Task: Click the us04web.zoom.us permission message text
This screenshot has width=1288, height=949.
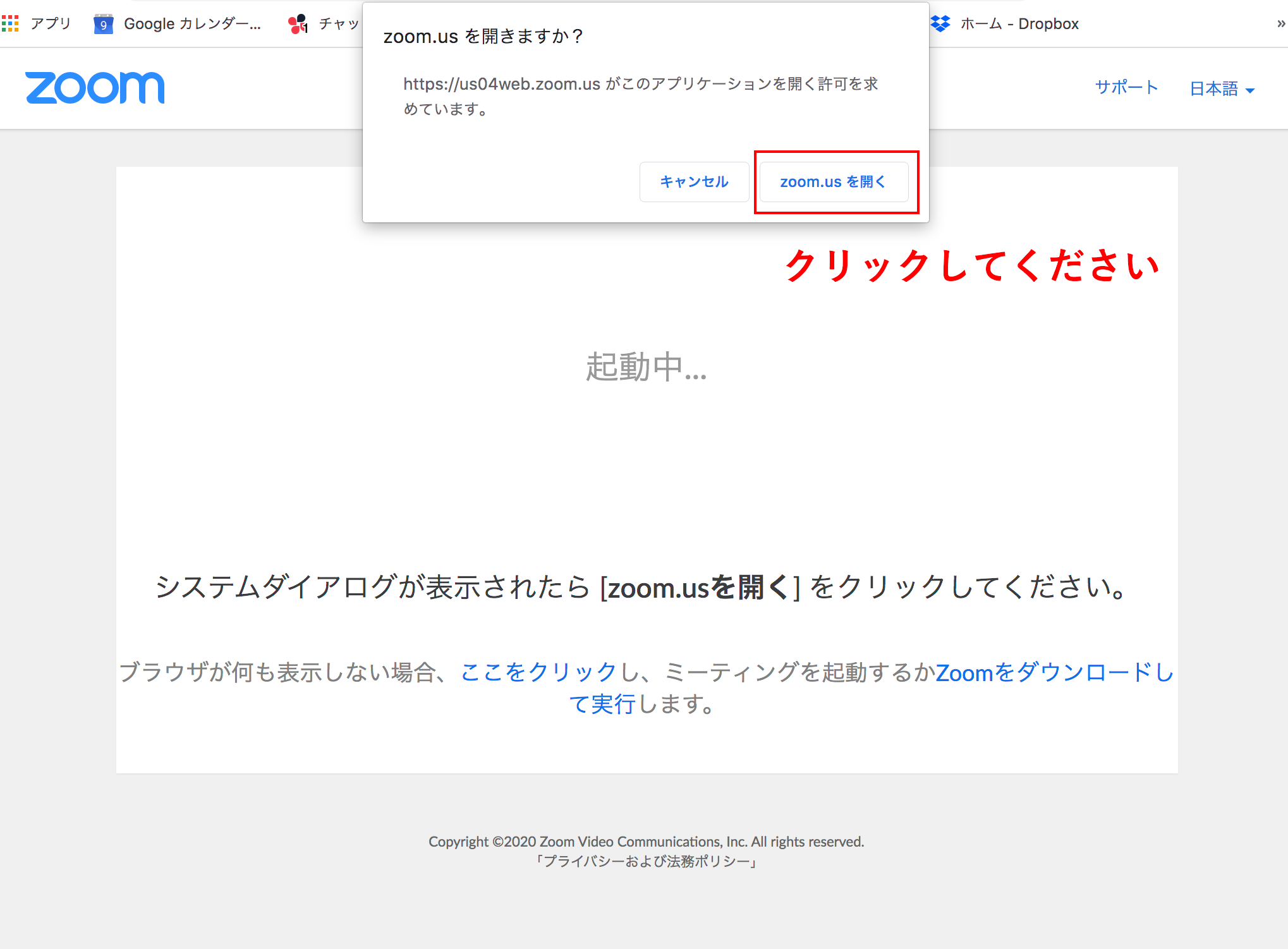Action: tap(641, 96)
